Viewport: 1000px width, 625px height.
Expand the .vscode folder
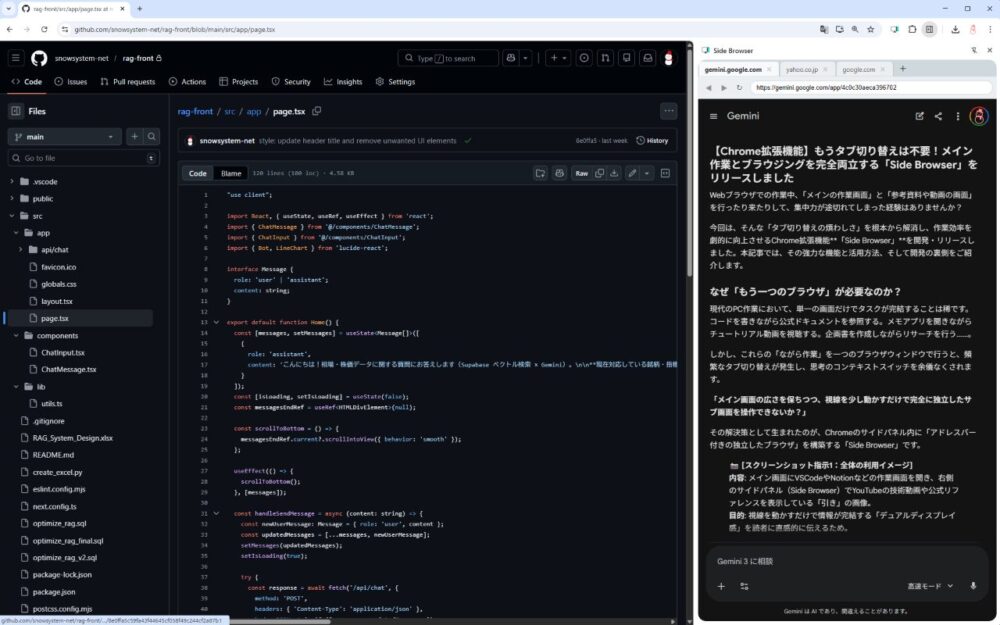pos(12,182)
